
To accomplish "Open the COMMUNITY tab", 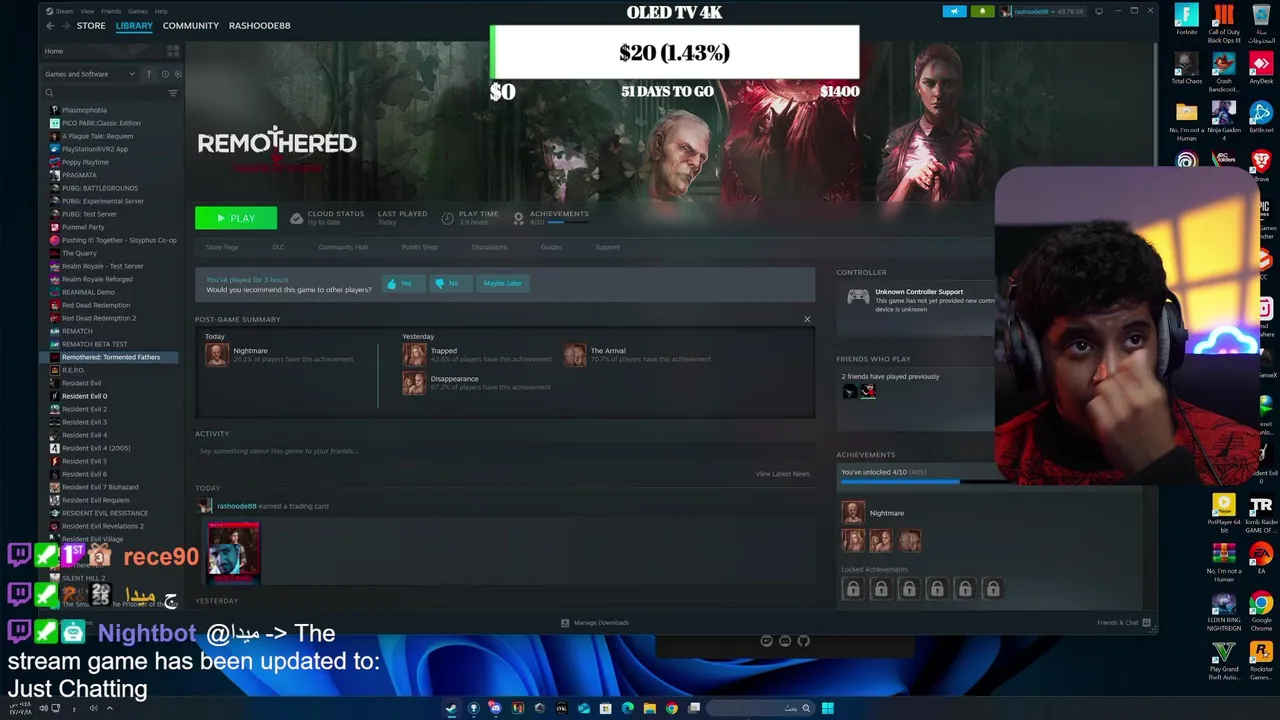I will [190, 25].
